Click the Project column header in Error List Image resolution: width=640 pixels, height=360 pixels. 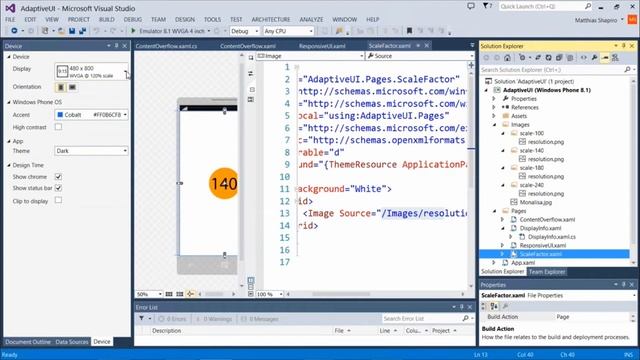coord(441,331)
